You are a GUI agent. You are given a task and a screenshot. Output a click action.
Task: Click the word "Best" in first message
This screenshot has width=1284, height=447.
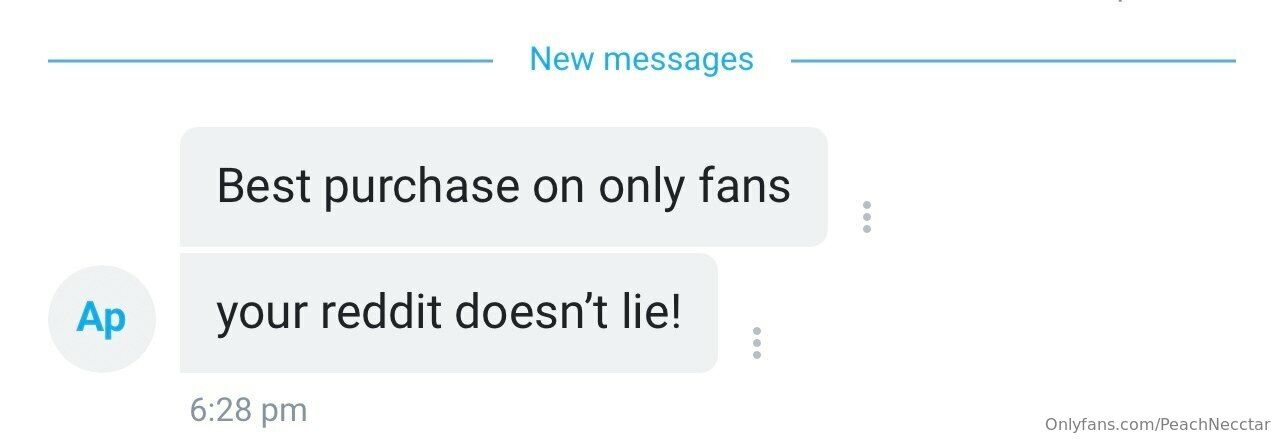263,186
